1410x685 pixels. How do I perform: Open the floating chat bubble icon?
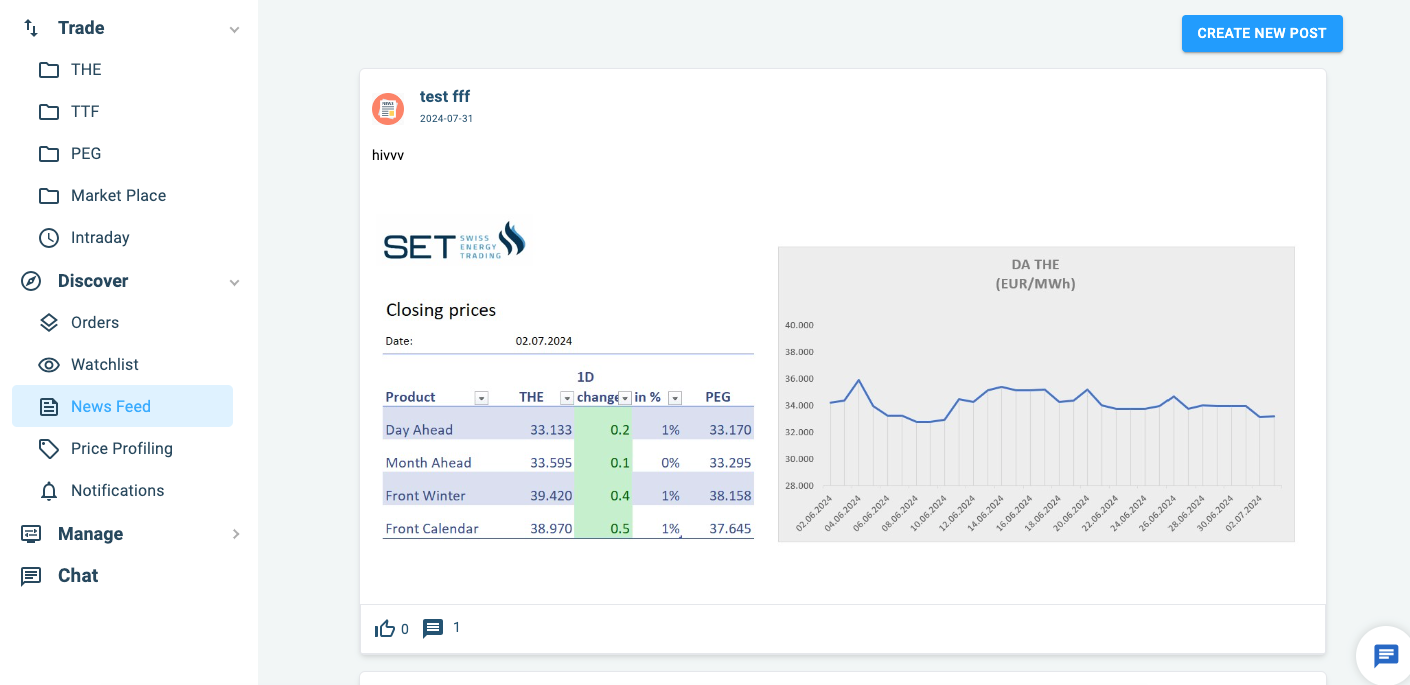(1385, 656)
